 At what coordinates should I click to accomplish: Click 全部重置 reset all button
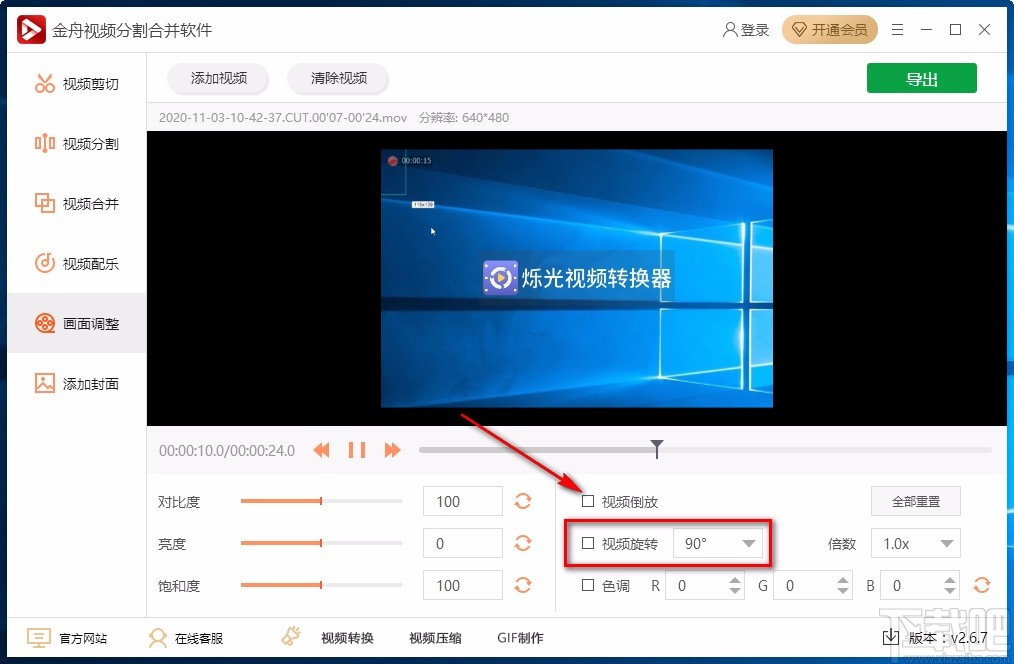pyautogui.click(x=916, y=501)
